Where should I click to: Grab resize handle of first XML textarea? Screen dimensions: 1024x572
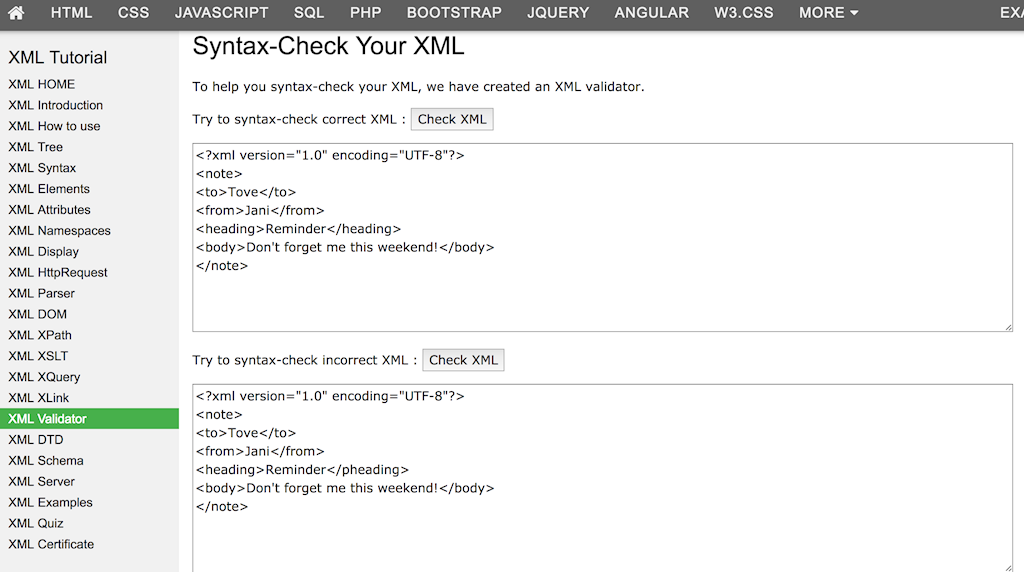tap(1007, 326)
